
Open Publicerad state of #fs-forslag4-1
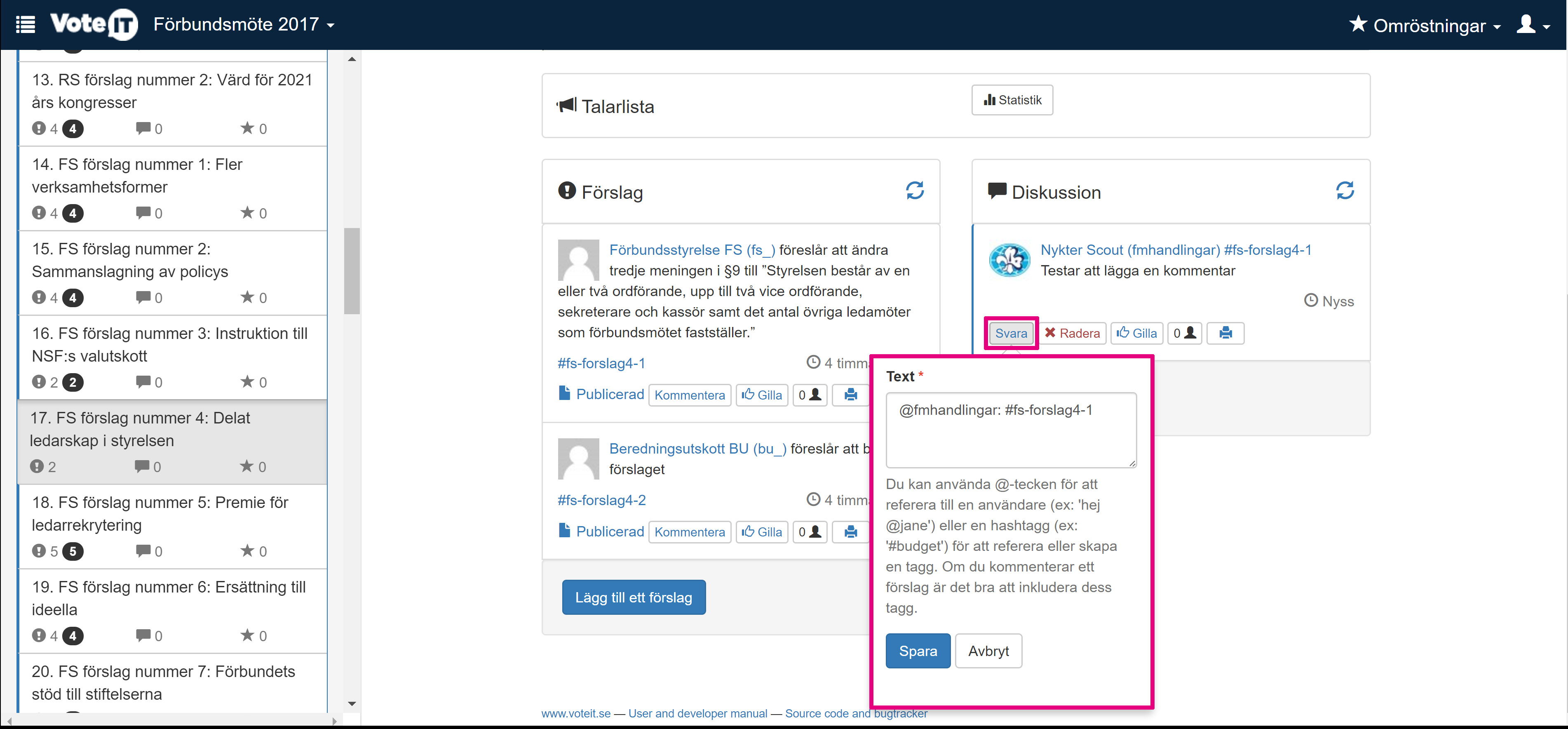(x=601, y=394)
